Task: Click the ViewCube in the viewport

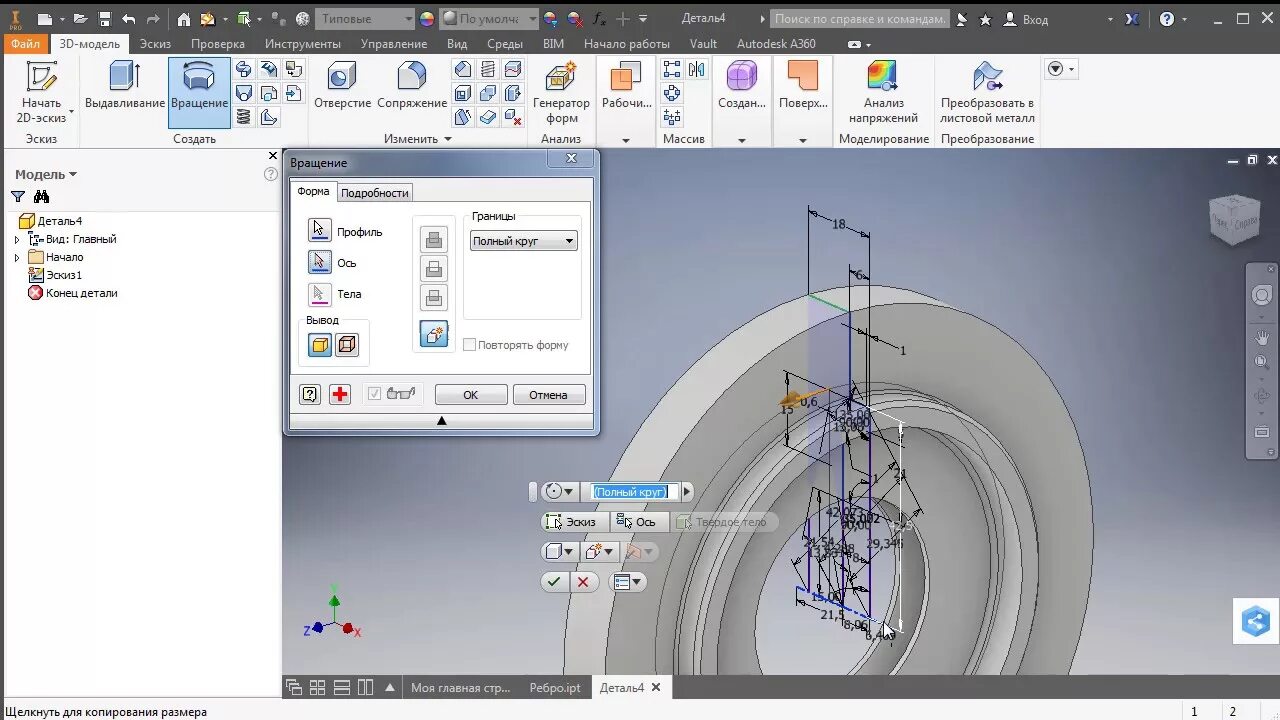Action: (1233, 218)
